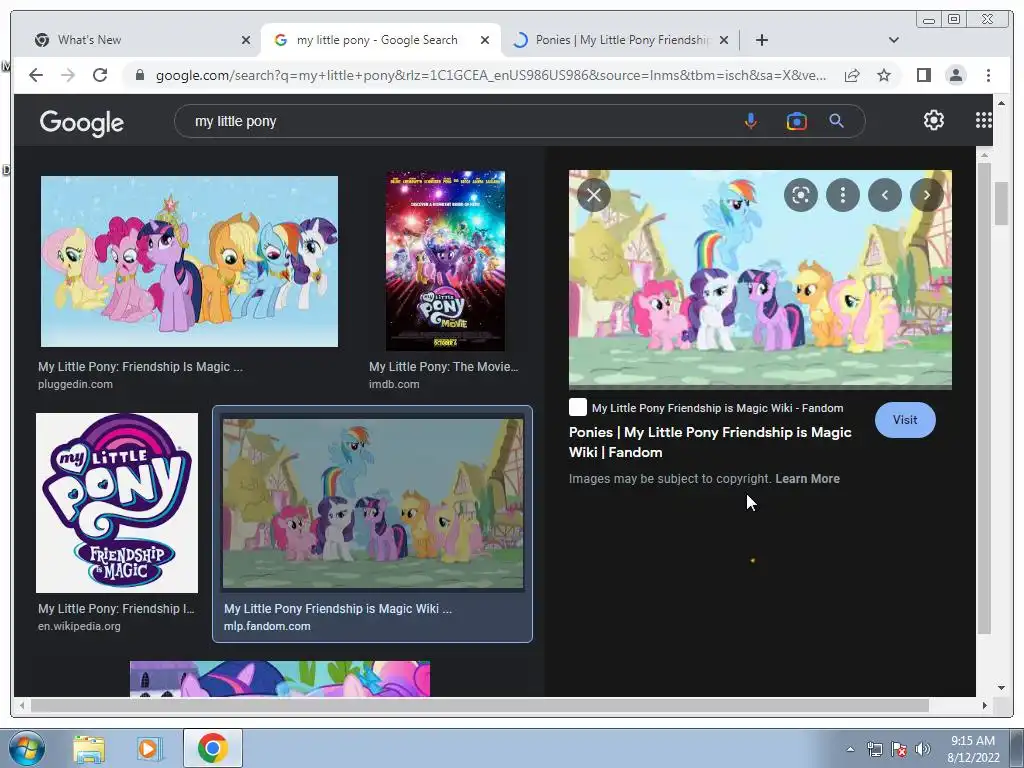Click the network tray icon
1024x768 pixels.
point(874,749)
